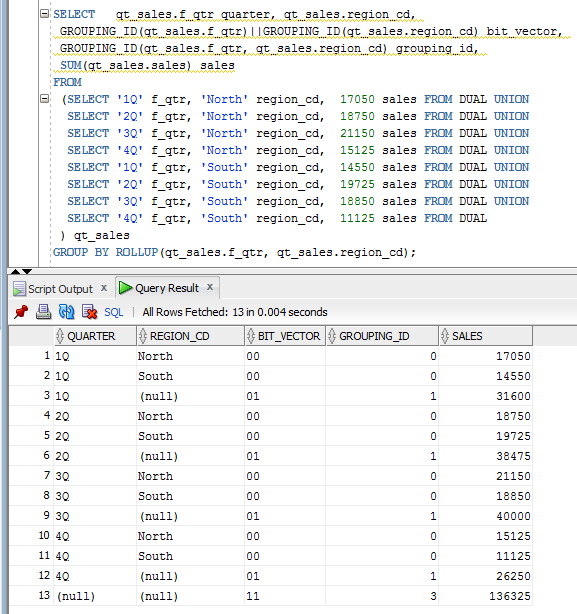Select the cell with total sales 136325

(x=485, y=596)
